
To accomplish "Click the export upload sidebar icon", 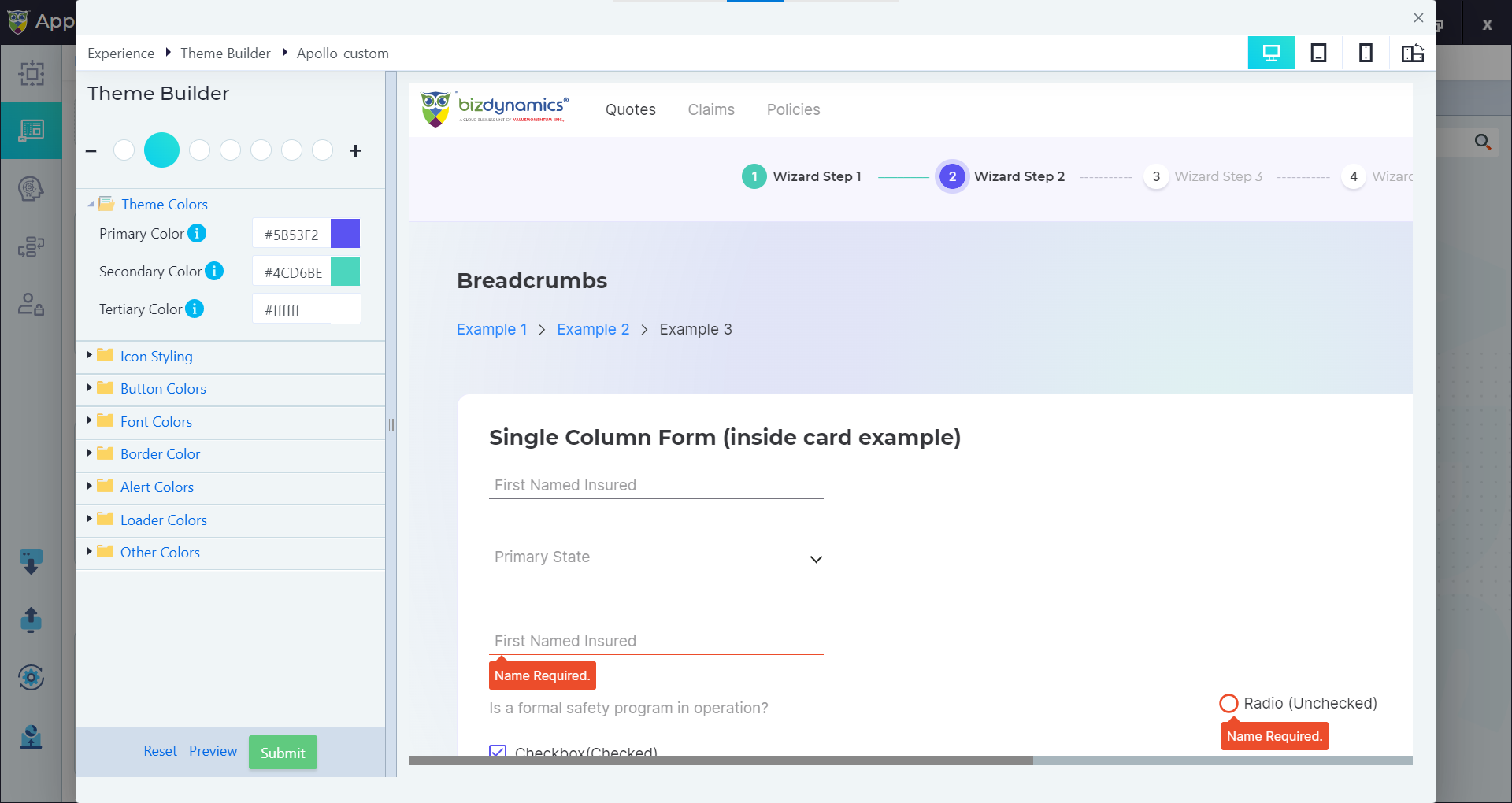I will [x=31, y=620].
